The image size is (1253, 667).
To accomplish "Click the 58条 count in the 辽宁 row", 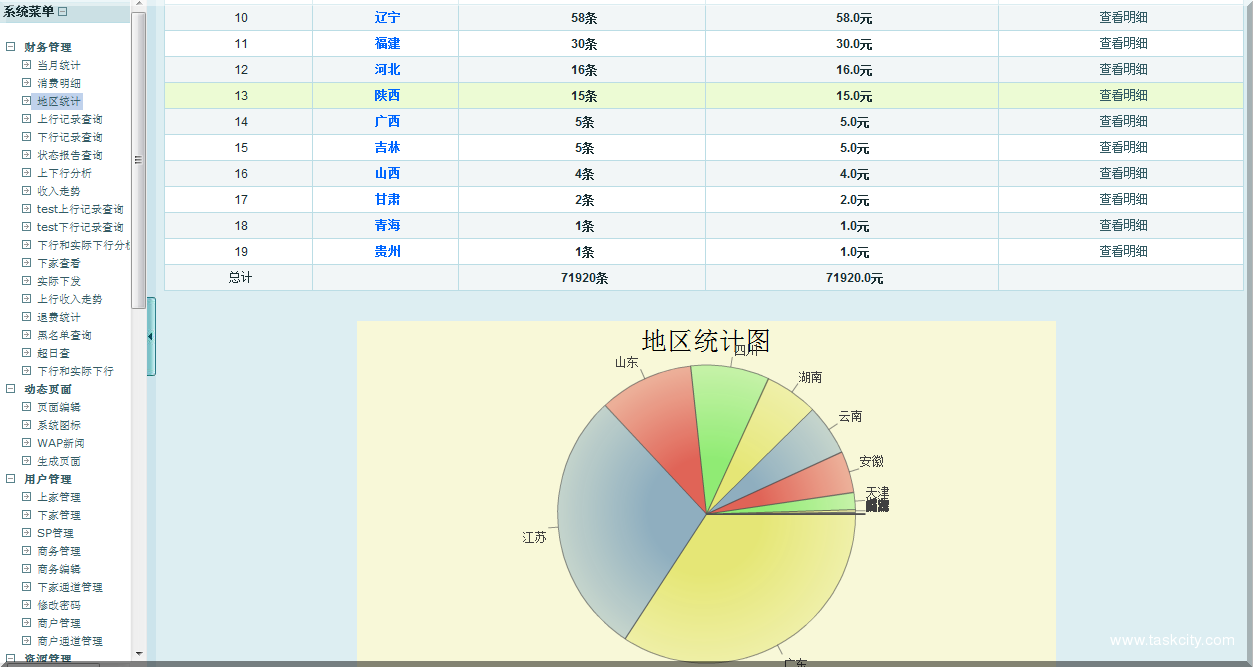I will click(x=584, y=18).
